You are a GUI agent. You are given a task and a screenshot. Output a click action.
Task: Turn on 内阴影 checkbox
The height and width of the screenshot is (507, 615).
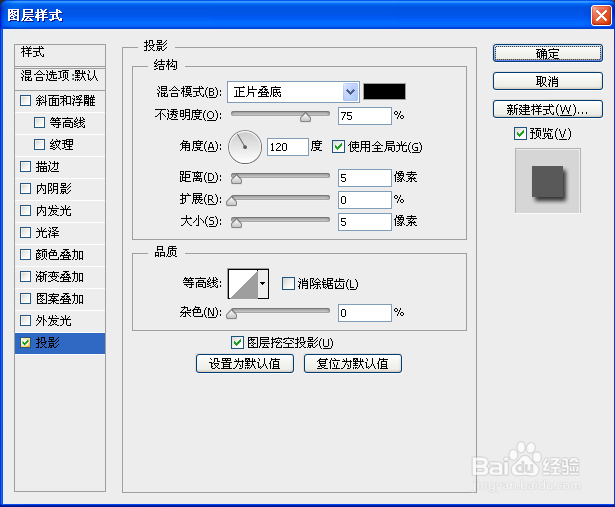(x=25, y=189)
